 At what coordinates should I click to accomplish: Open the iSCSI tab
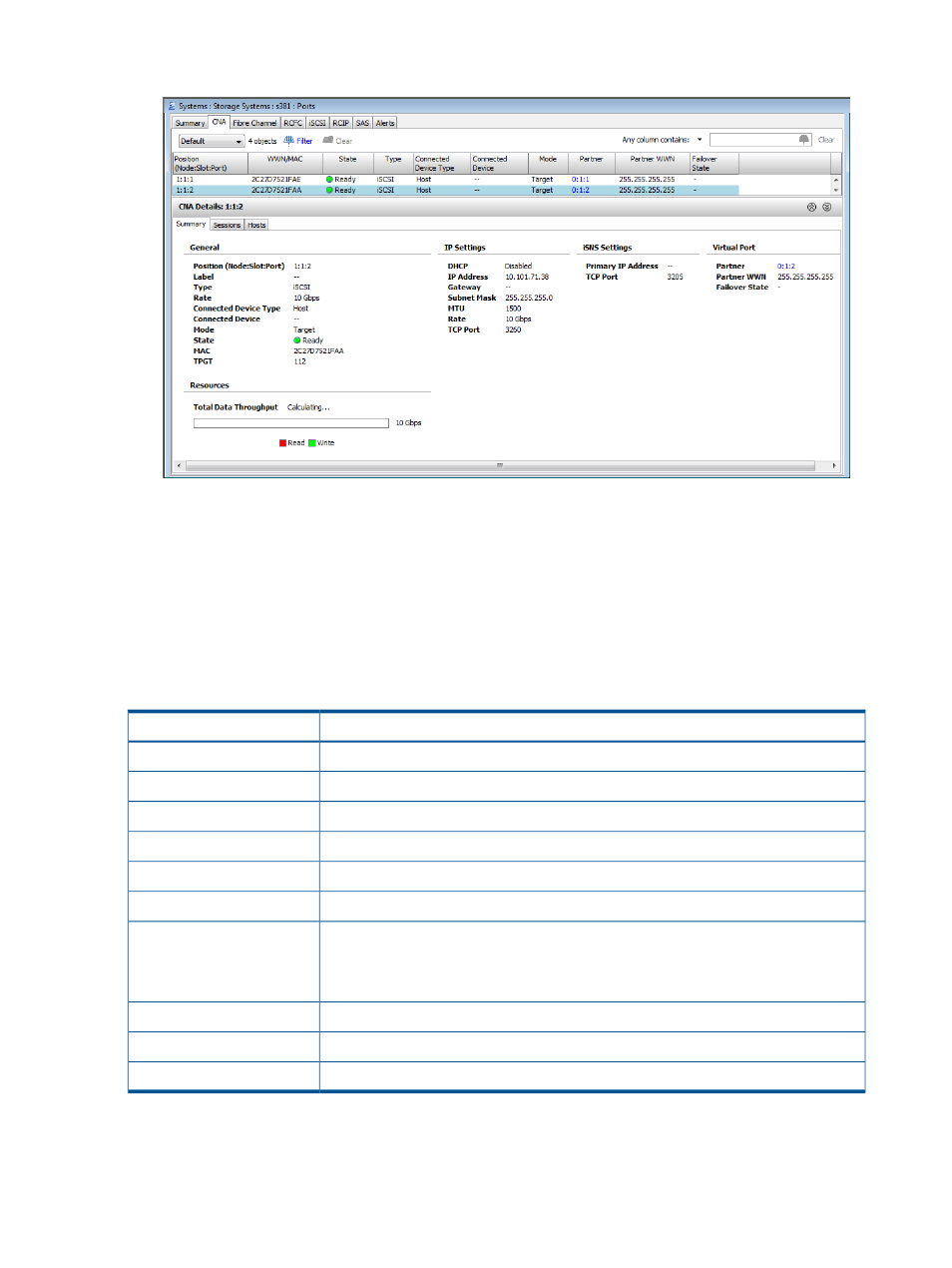[x=317, y=123]
